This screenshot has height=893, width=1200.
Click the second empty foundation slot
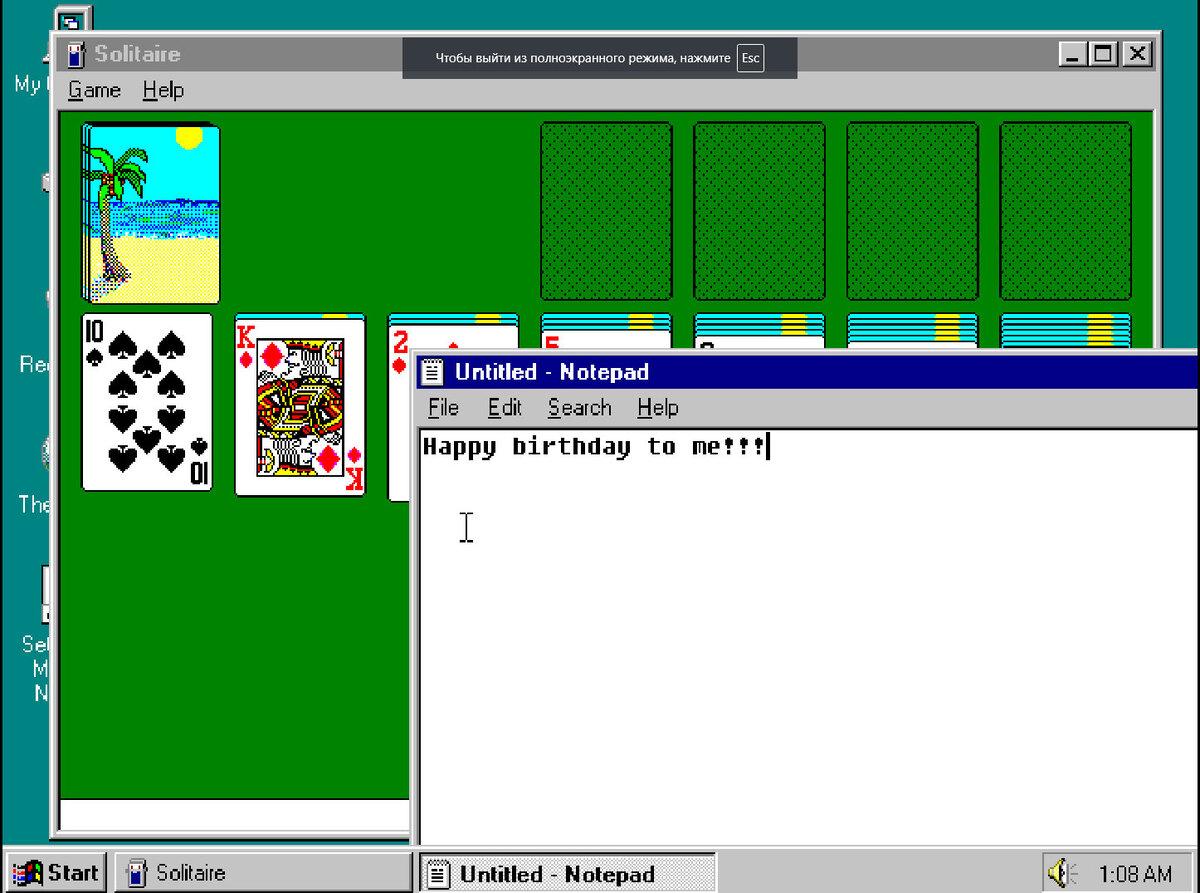759,211
